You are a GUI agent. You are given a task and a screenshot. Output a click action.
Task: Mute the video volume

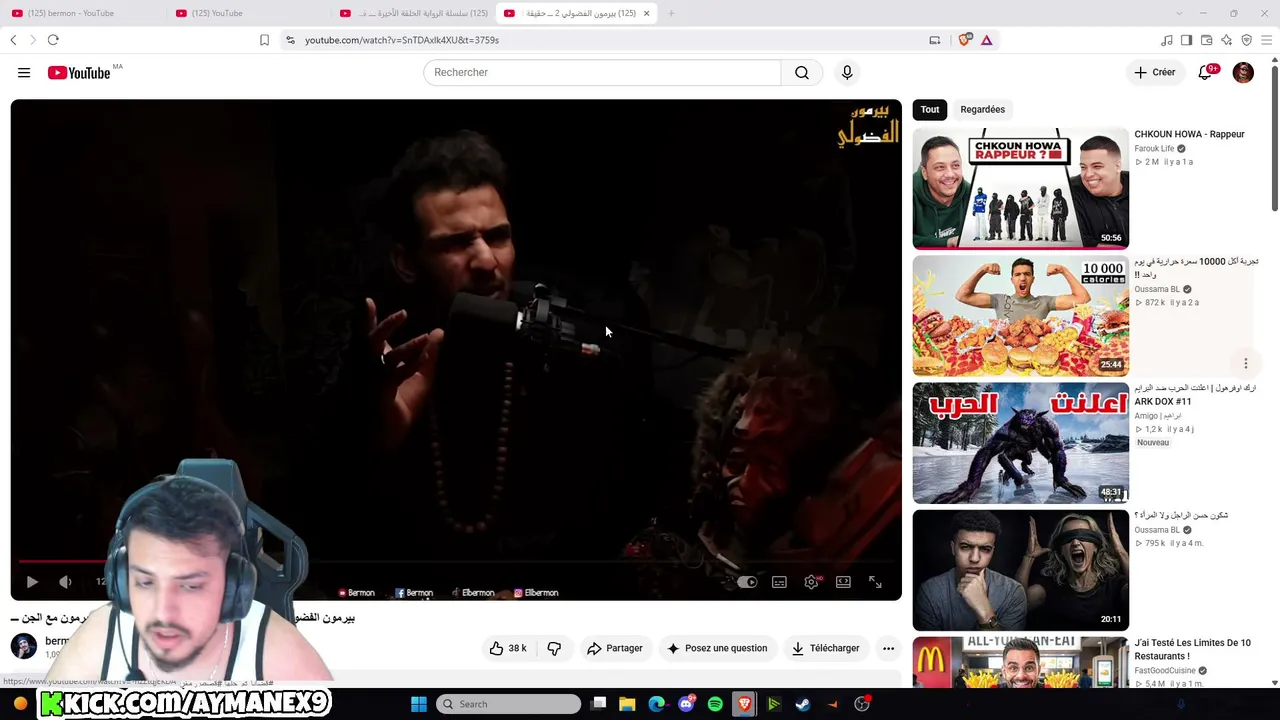[65, 582]
